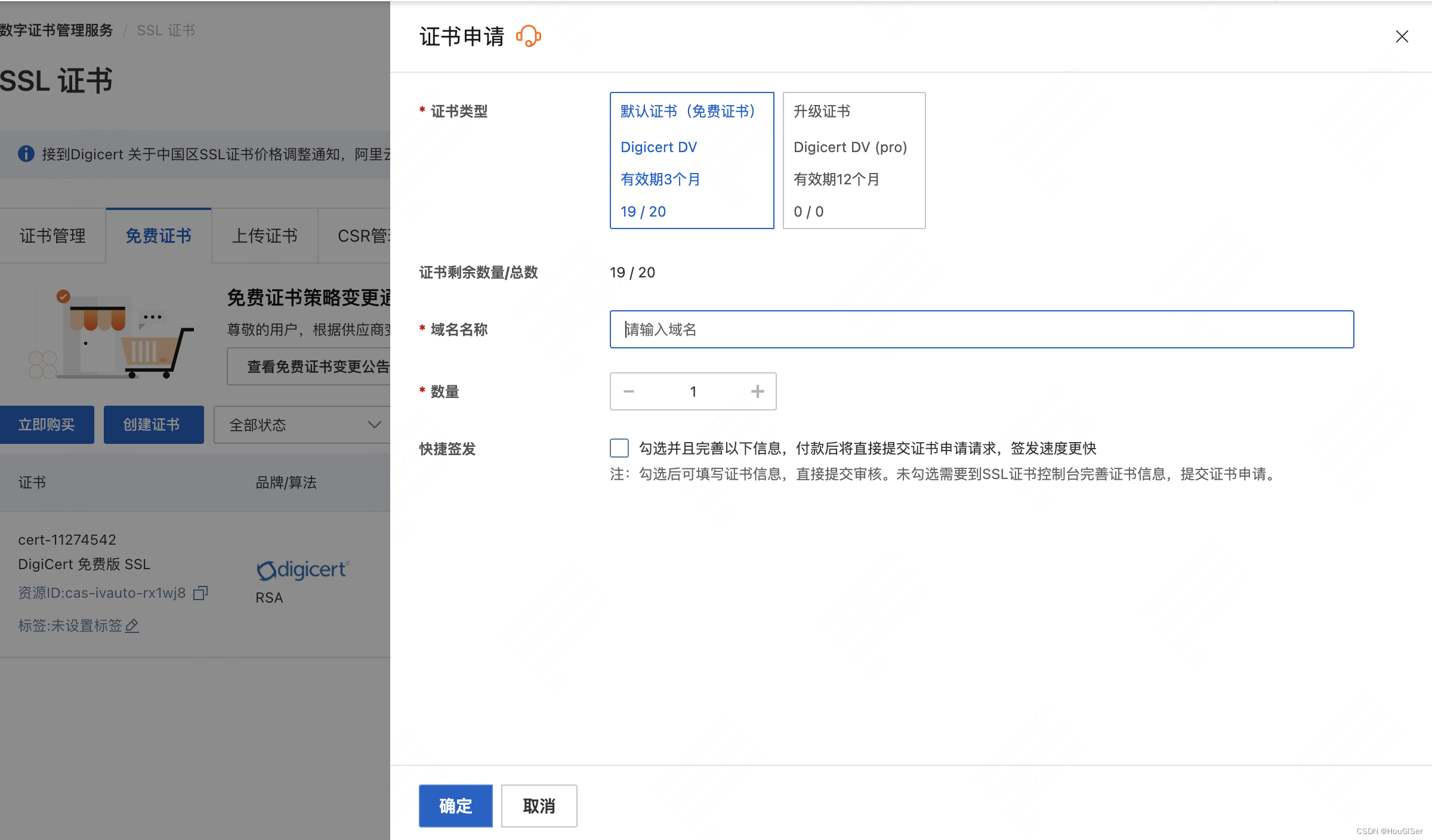Increase quantity with the plus icon
1432x840 pixels.
[757, 391]
